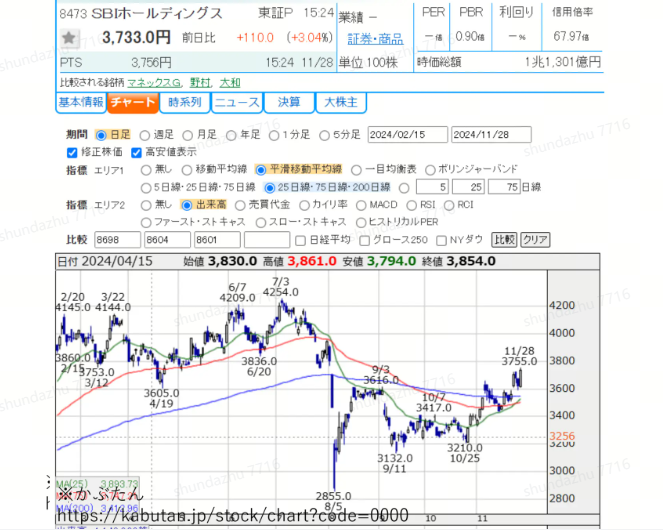Viewport: 663px width, 530px height.
Task: Open the マネックスG comparison link
Action: [x=154, y=83]
